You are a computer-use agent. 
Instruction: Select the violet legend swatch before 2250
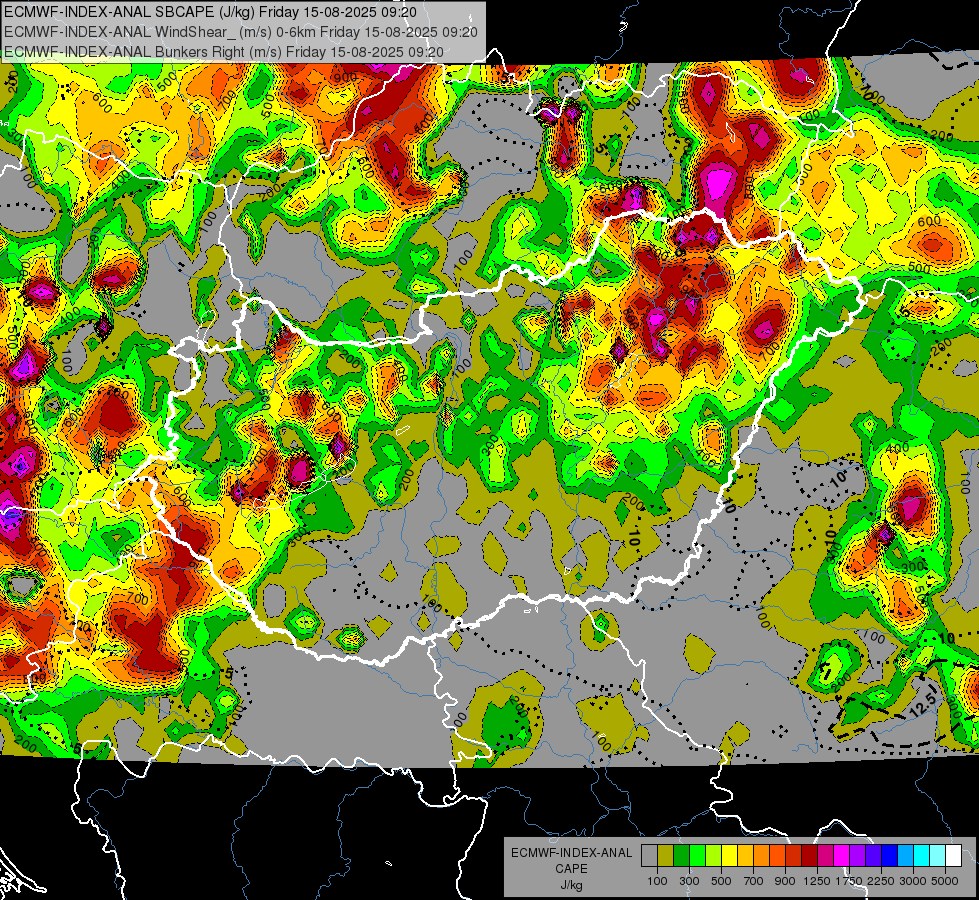click(873, 855)
